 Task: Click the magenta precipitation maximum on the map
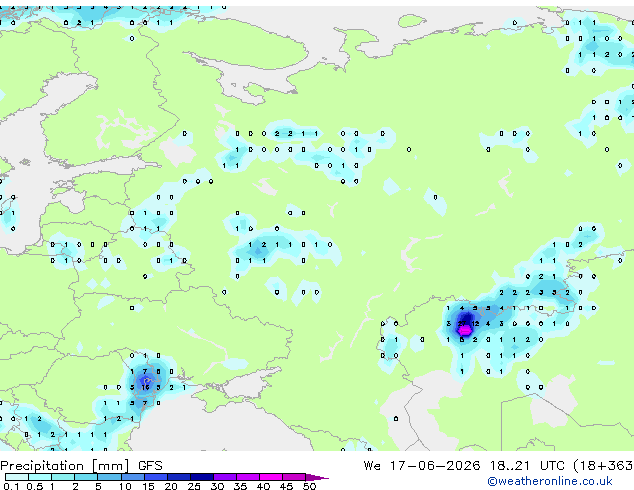[465, 331]
